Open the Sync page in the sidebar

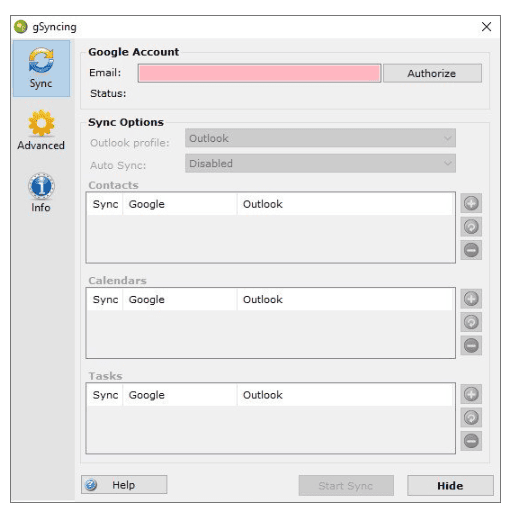coord(41,69)
